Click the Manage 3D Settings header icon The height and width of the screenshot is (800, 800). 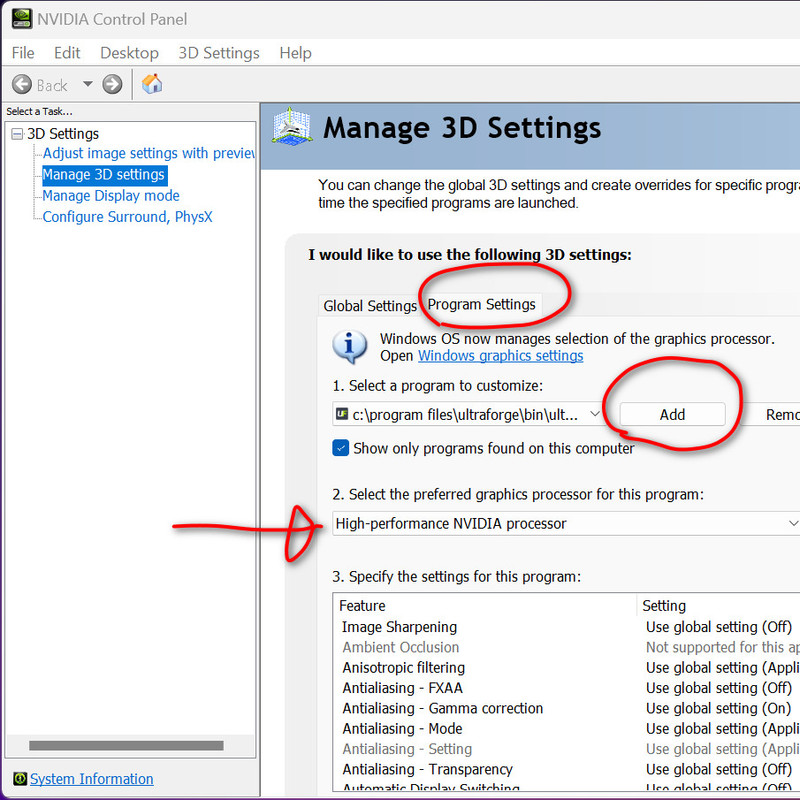click(291, 126)
